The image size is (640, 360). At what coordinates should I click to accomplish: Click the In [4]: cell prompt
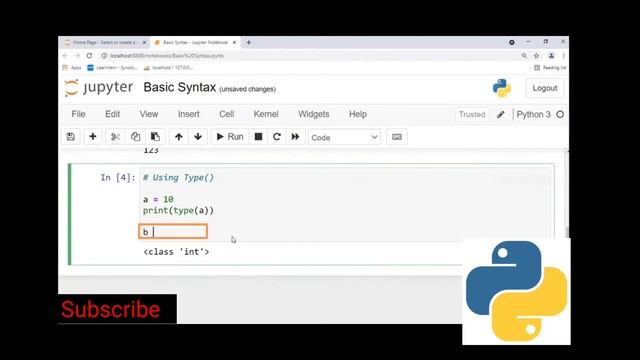118,178
